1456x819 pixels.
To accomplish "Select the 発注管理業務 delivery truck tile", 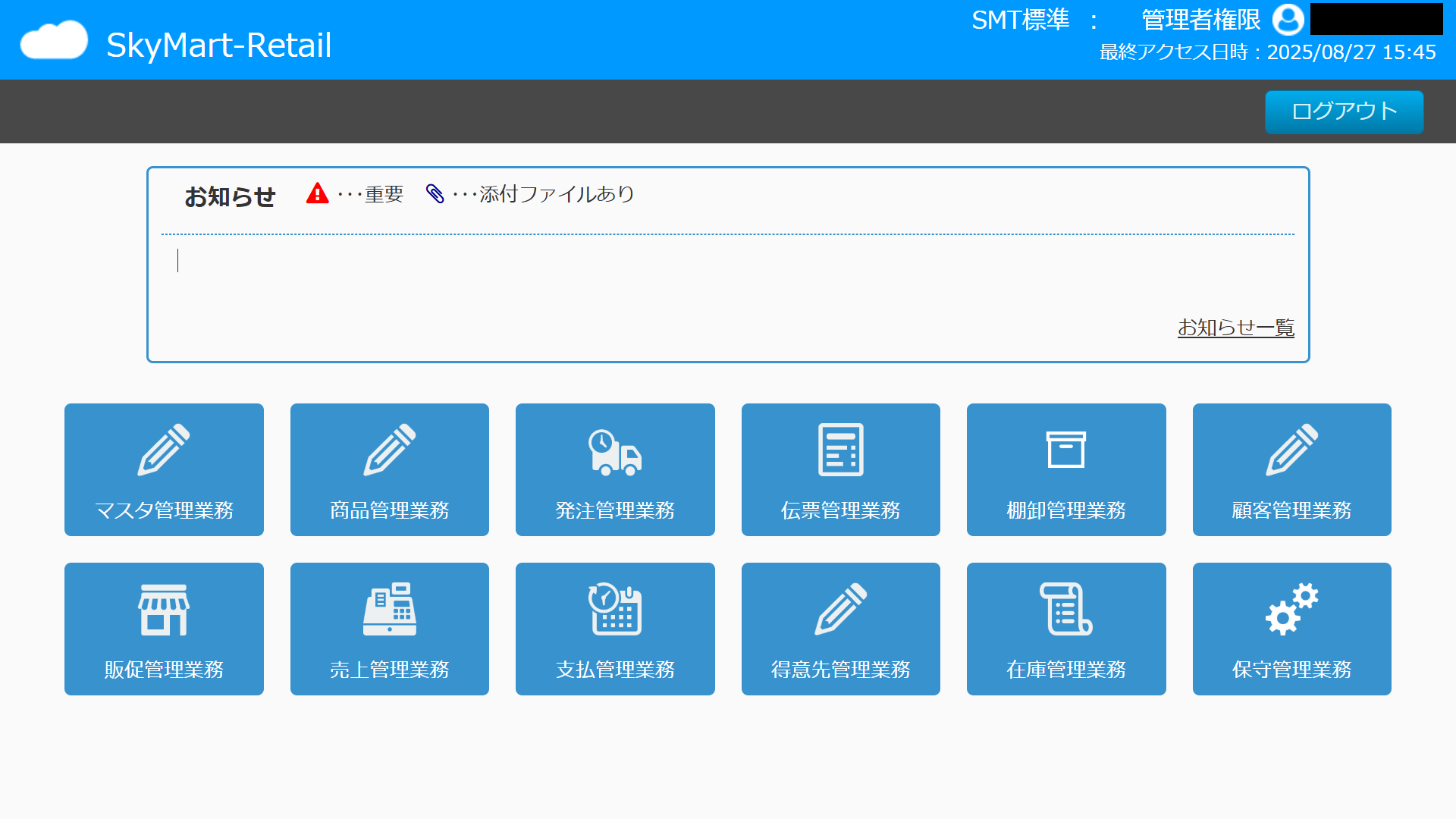I will tap(615, 469).
